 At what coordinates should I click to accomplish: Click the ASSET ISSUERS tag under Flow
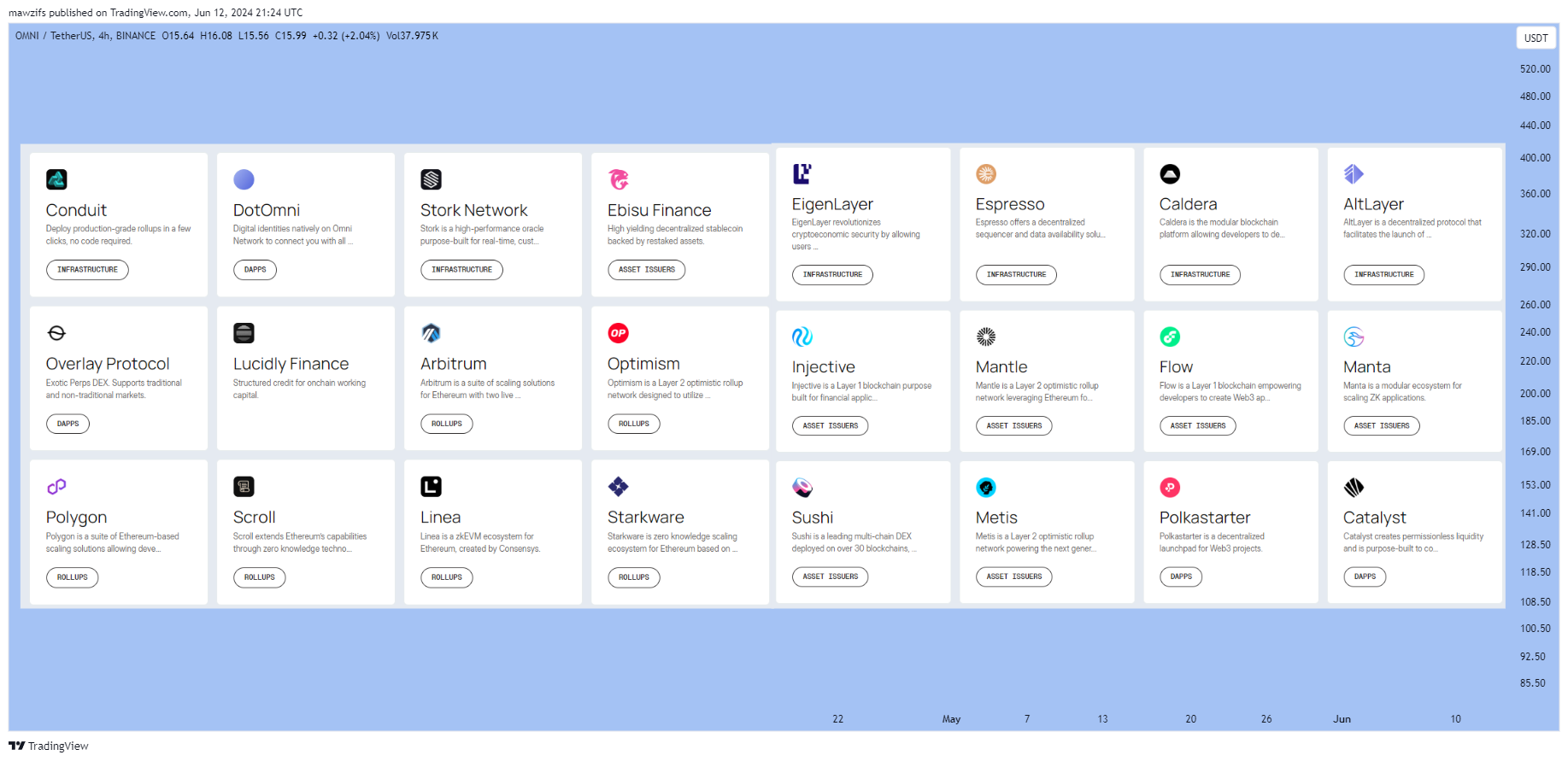tap(1197, 426)
